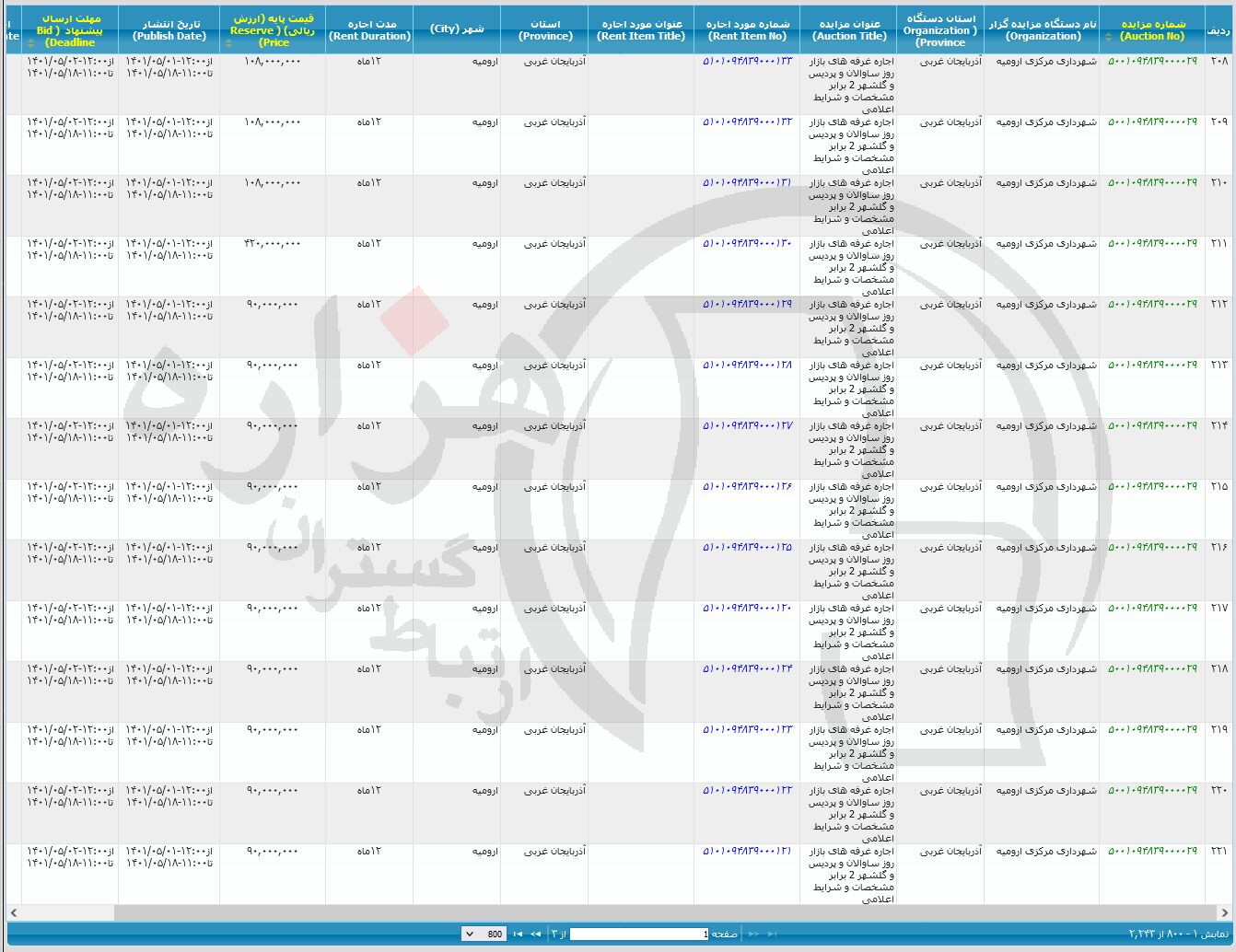The width and height of the screenshot is (1236, 952).
Task: Open auction number link in row ۲۱۳
Action: [x=1152, y=365]
